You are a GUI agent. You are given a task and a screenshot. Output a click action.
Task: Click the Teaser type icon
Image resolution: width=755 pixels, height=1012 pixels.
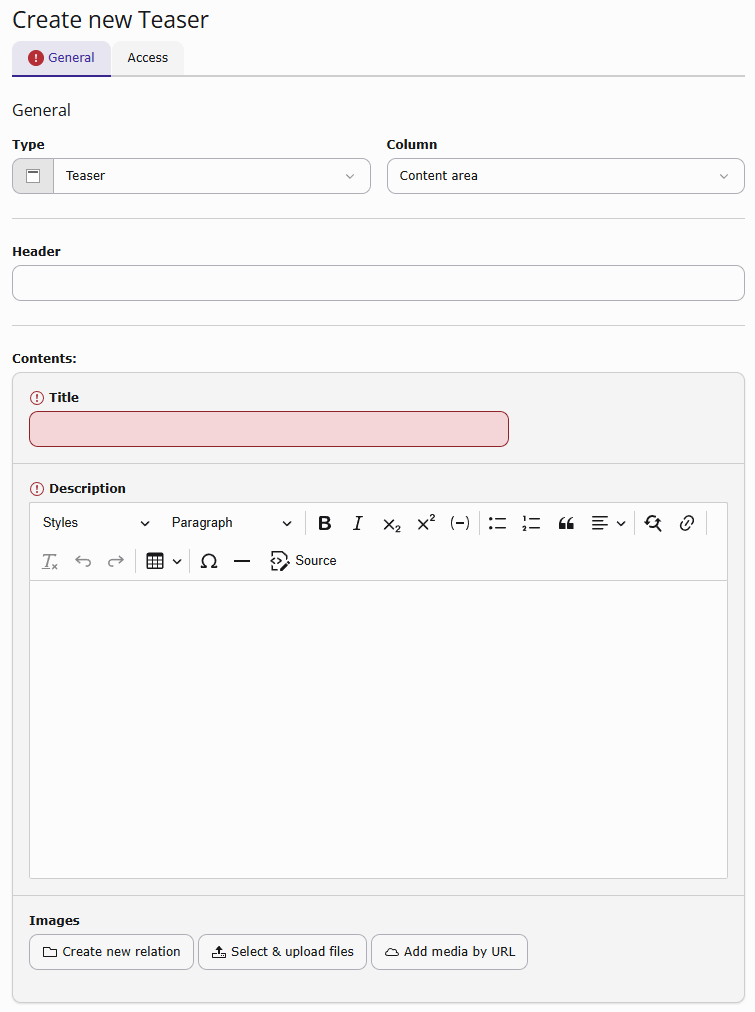point(33,176)
